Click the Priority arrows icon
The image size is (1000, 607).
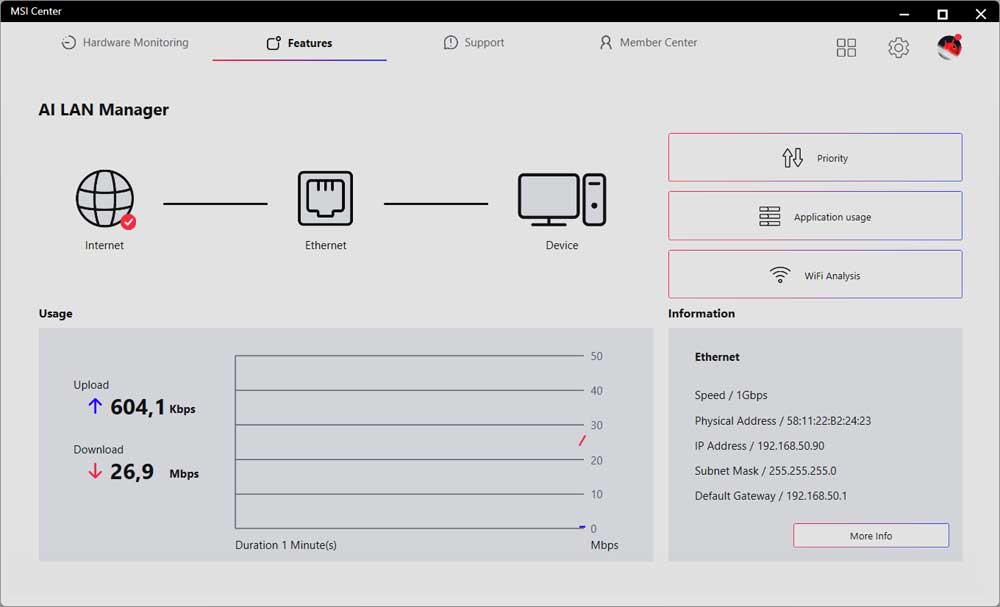click(x=792, y=158)
